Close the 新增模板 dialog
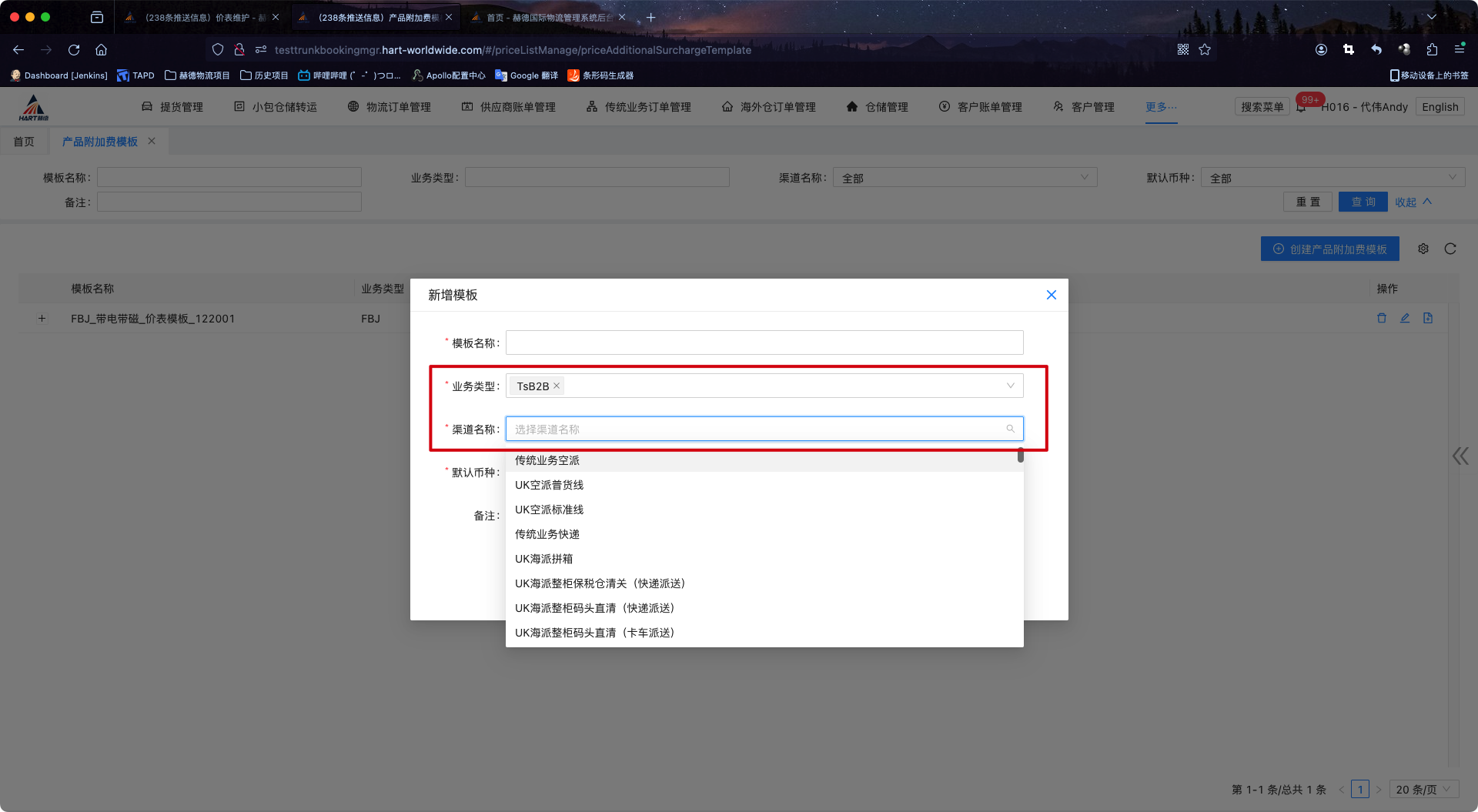1478x812 pixels. [x=1051, y=295]
